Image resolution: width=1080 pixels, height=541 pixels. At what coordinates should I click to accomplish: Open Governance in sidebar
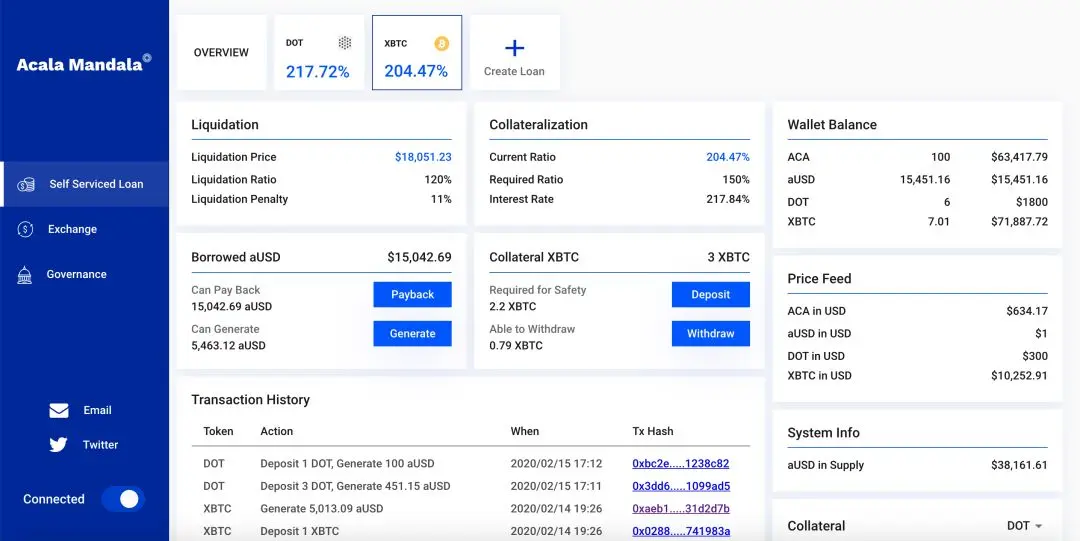pos(84,274)
